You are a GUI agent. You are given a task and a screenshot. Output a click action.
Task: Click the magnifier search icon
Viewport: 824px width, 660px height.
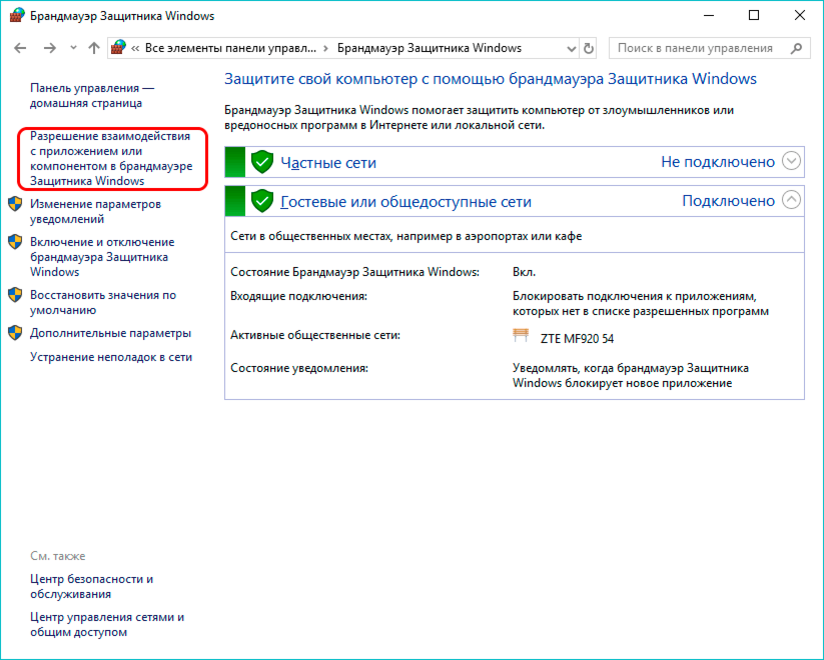click(x=796, y=48)
